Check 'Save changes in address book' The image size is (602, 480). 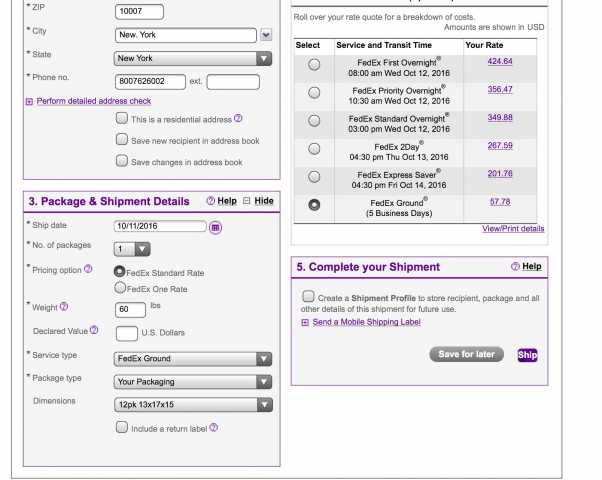point(122,160)
